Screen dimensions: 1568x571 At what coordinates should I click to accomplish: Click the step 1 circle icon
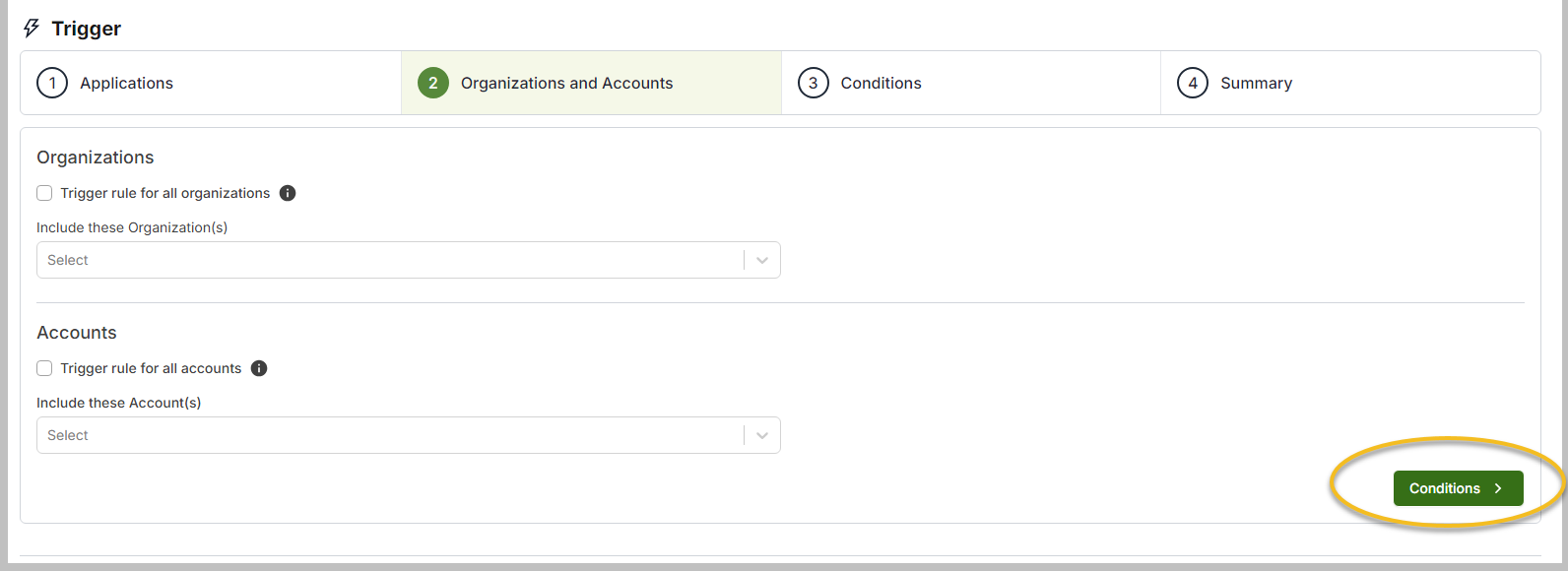pos(52,83)
